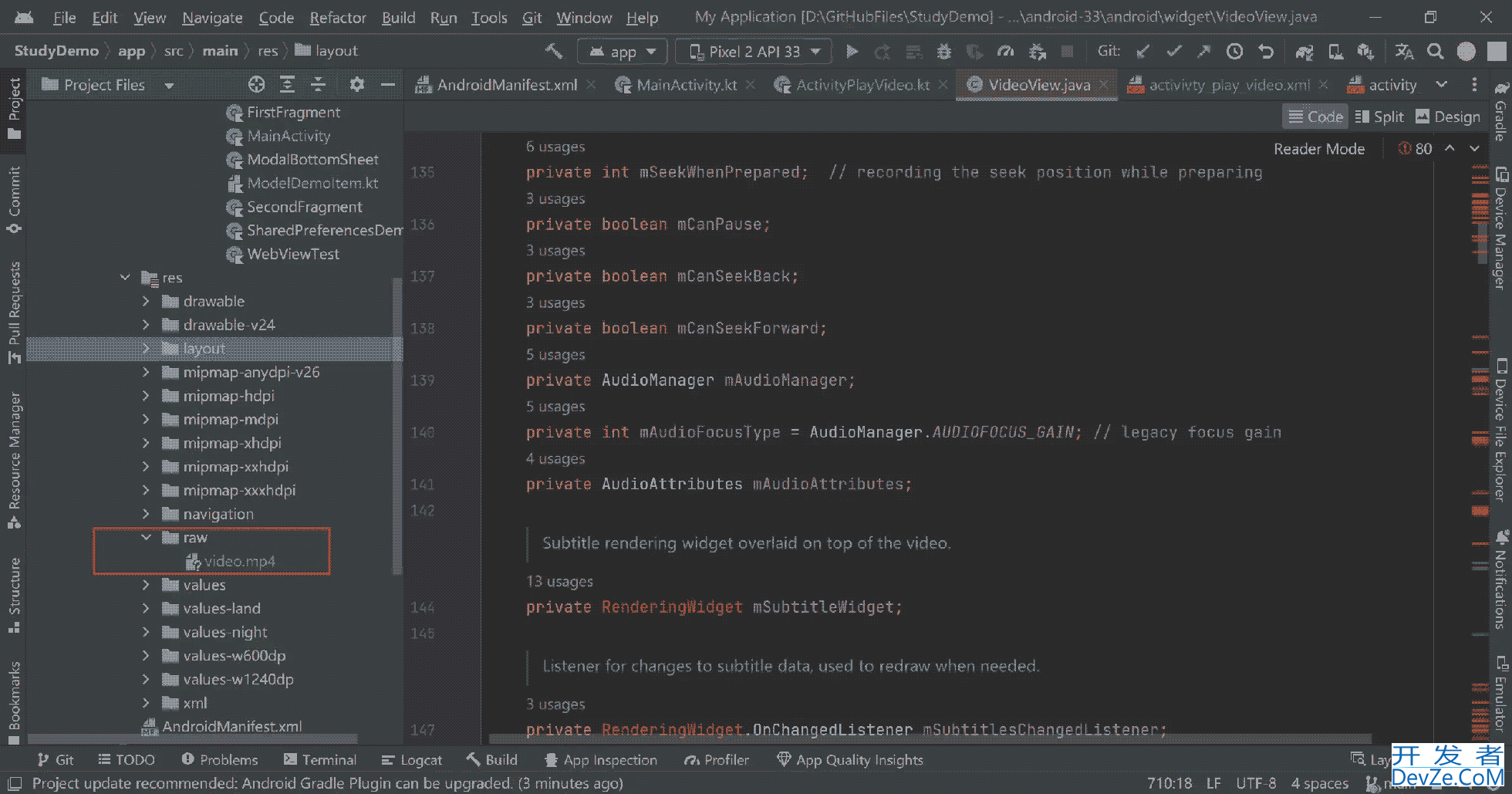Switch editor to Split view
The image size is (1512, 794).
click(1379, 117)
